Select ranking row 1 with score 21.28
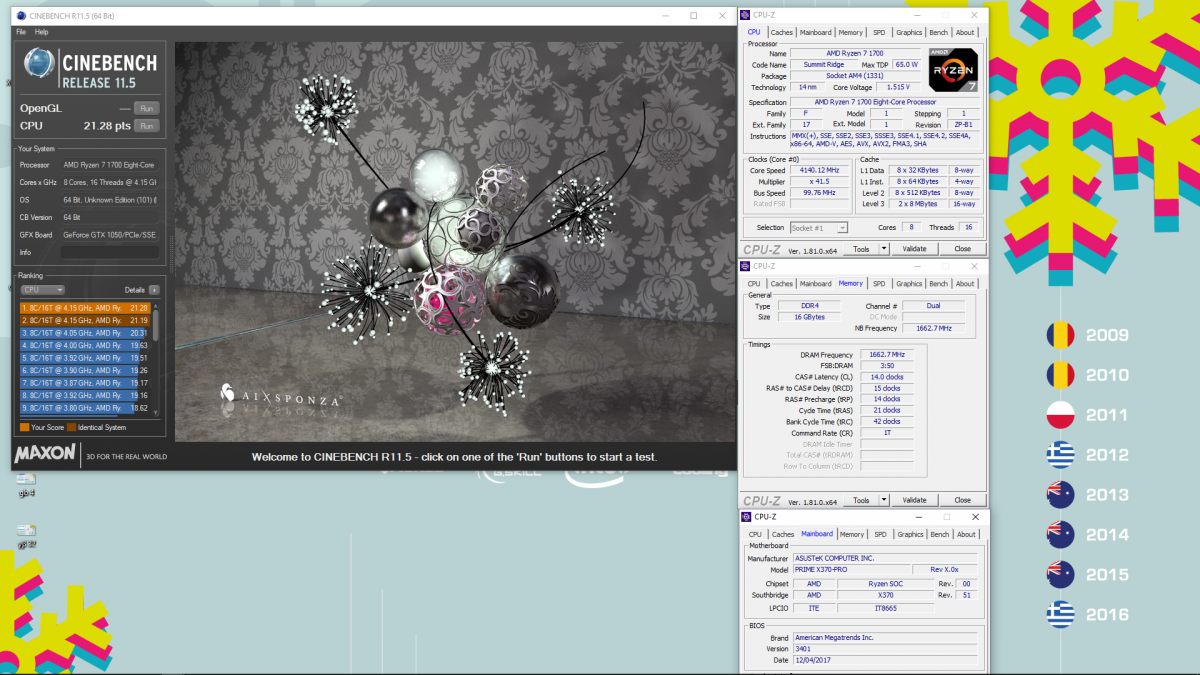This screenshot has width=1200, height=675. coord(85,308)
